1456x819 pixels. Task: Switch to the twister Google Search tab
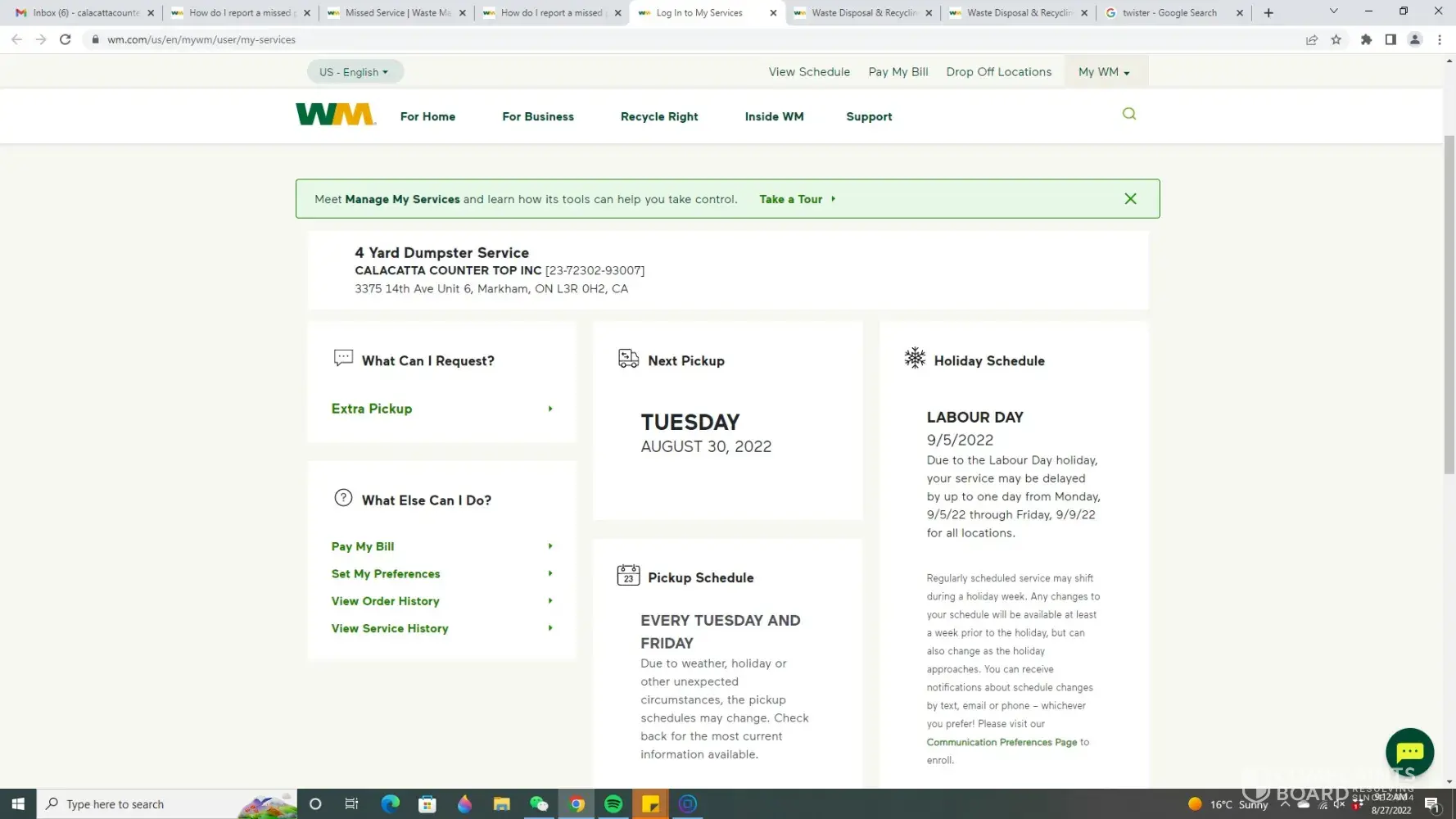click(1173, 13)
